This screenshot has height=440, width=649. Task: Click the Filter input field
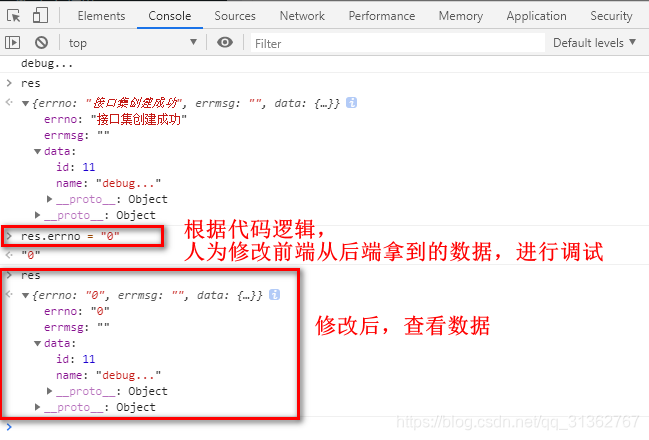(x=395, y=43)
